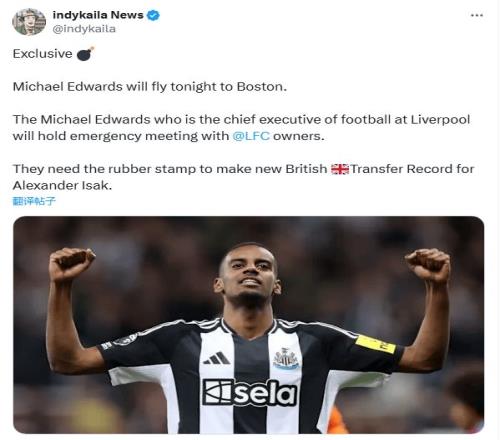Click the Adidas logo on the jersey

point(217,358)
